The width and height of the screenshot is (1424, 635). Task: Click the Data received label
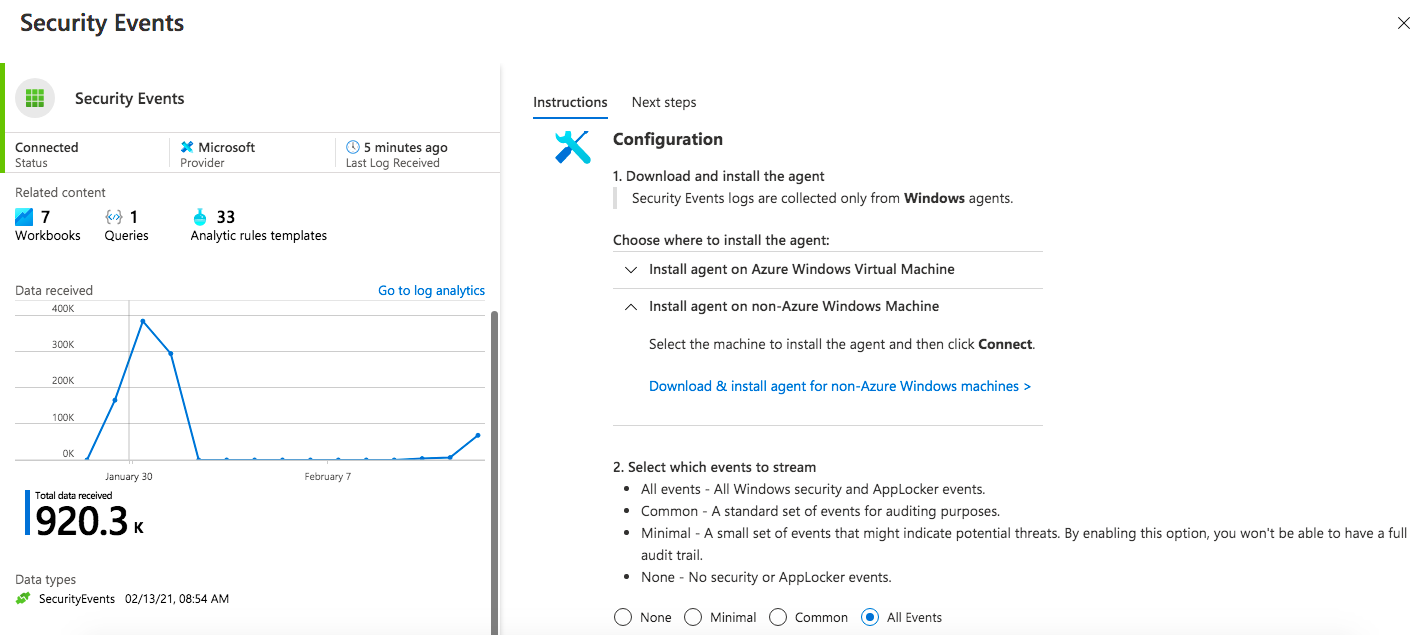tap(54, 290)
